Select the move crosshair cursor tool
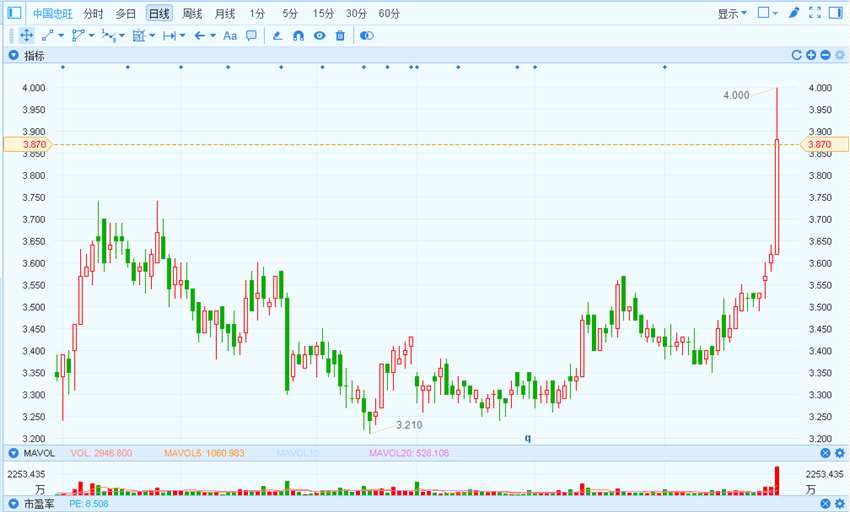 pos(26,36)
